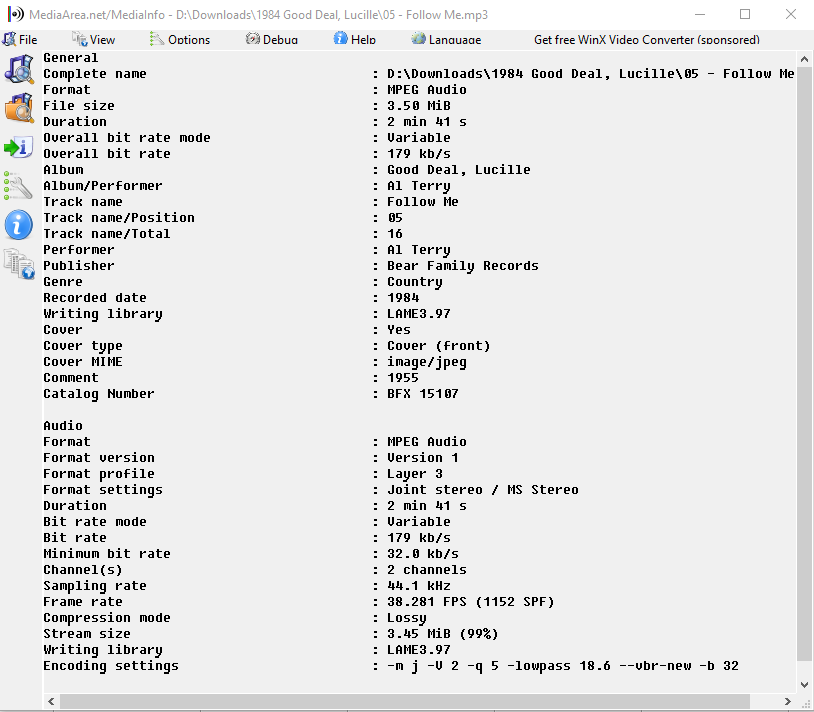Click the documents-with-globe sidebar icon
The height and width of the screenshot is (712, 814).
pyautogui.click(x=19, y=264)
